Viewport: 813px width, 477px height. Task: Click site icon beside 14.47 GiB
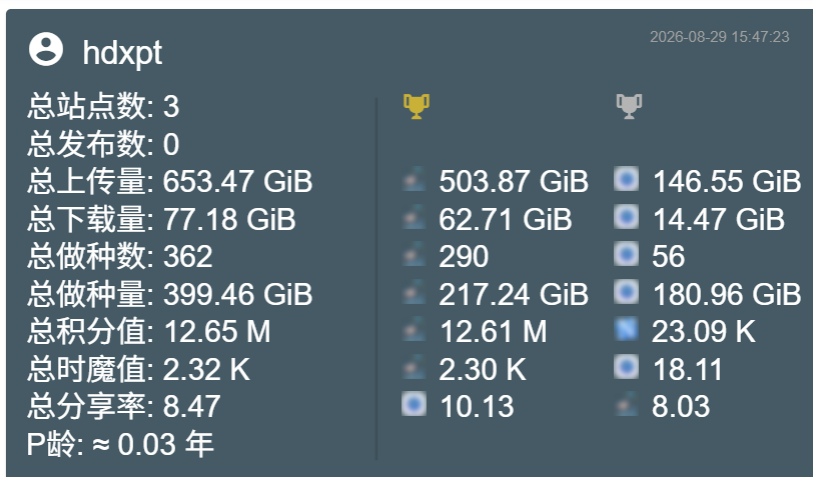click(626, 217)
